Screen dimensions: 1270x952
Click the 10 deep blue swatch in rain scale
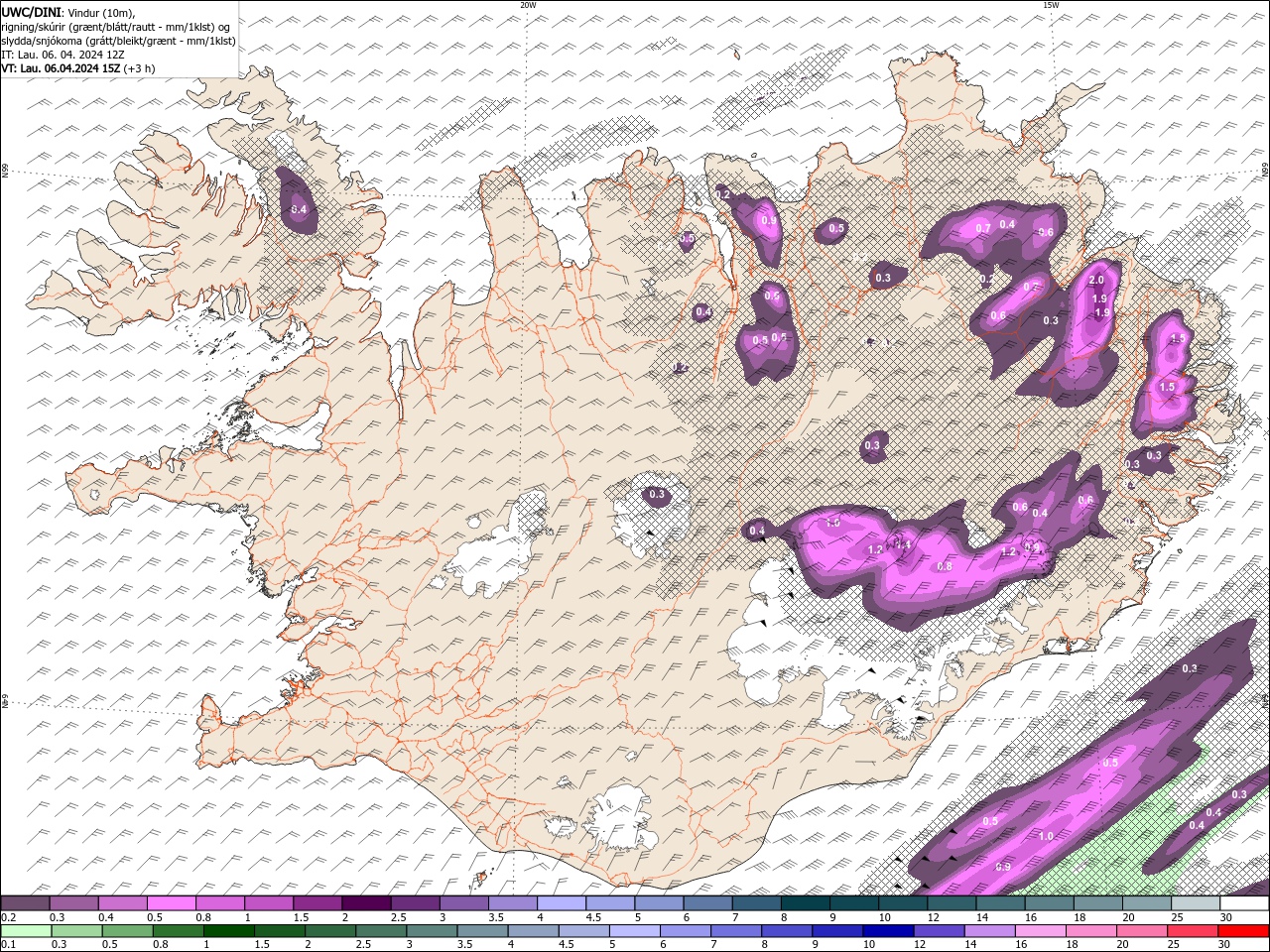(x=887, y=930)
